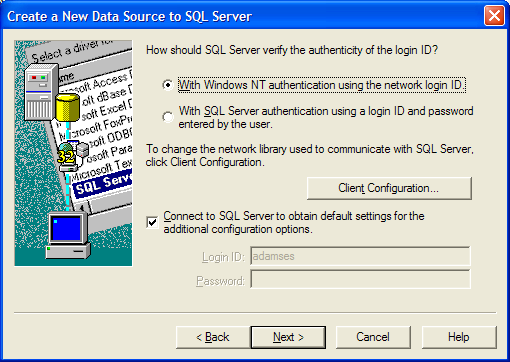Screen dimensions: 510x362
Task: Select Windows NT authentication radio button
Action: (168, 85)
